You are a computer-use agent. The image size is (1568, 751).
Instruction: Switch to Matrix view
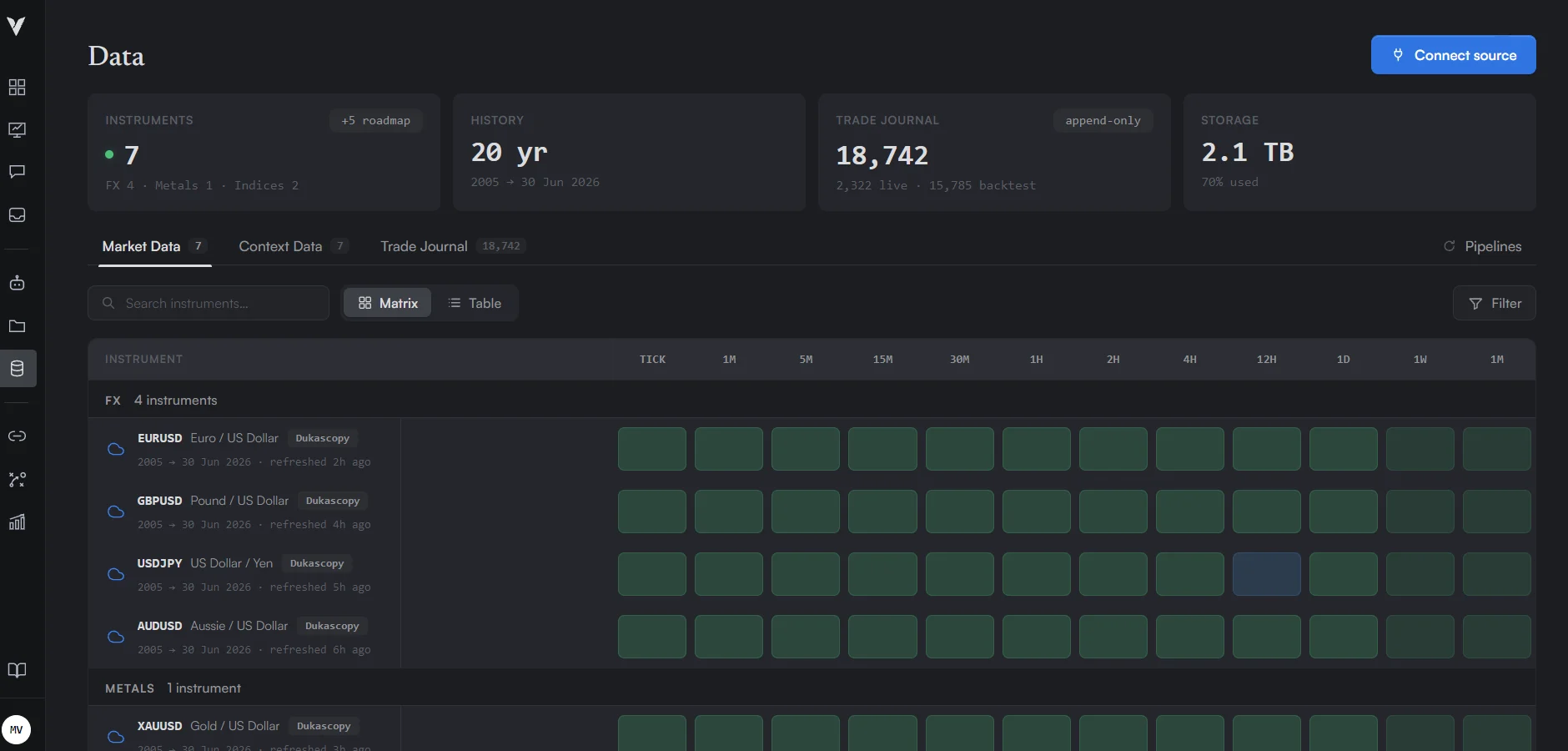(388, 303)
